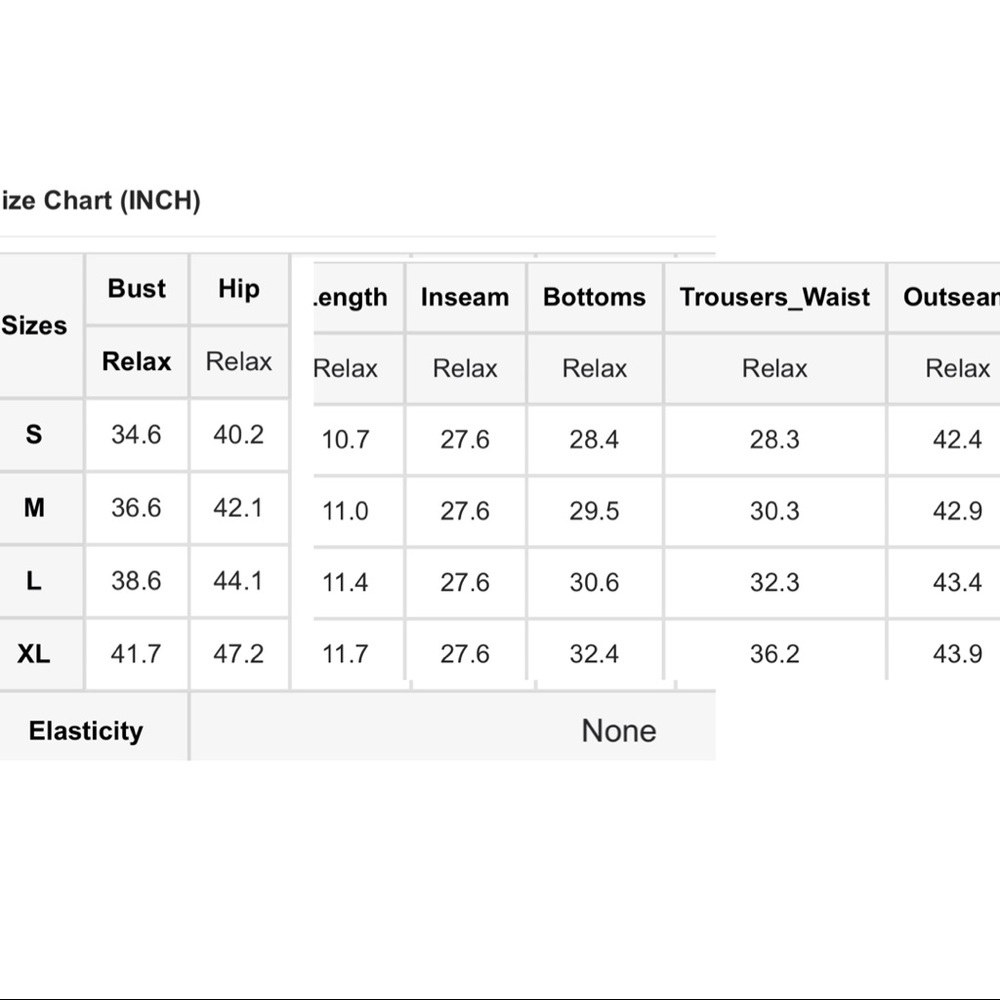Screen dimensions: 1000x1000
Task: Select bust value 34.6 for size S
Action: [x=136, y=435]
